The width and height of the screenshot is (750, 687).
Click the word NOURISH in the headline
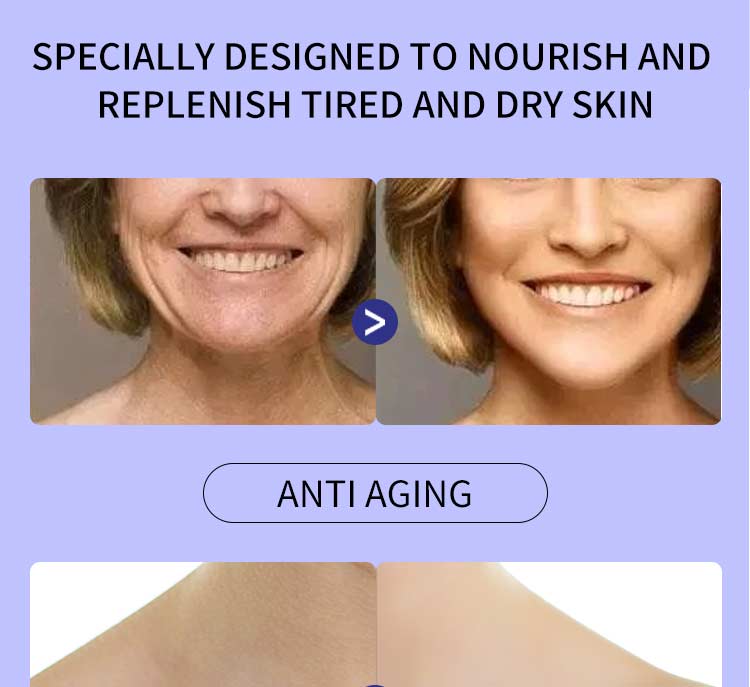coord(547,57)
